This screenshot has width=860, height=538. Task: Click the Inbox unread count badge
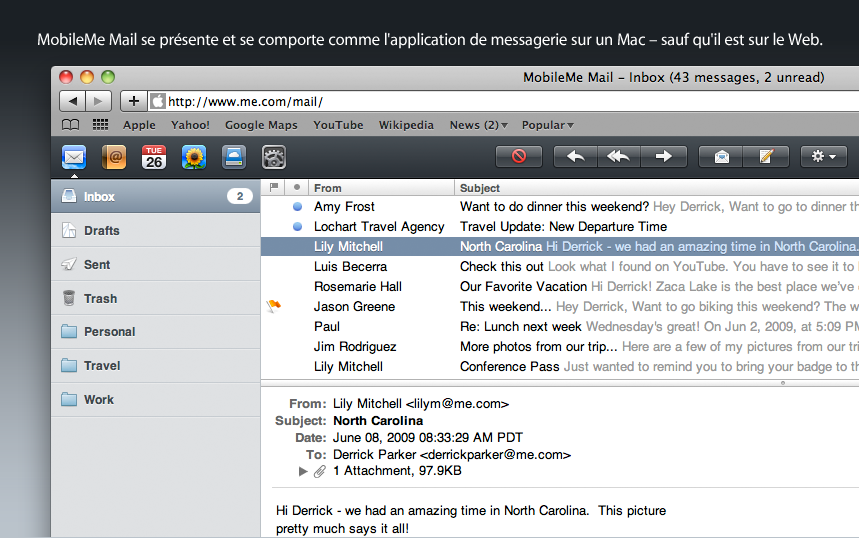(x=240, y=196)
